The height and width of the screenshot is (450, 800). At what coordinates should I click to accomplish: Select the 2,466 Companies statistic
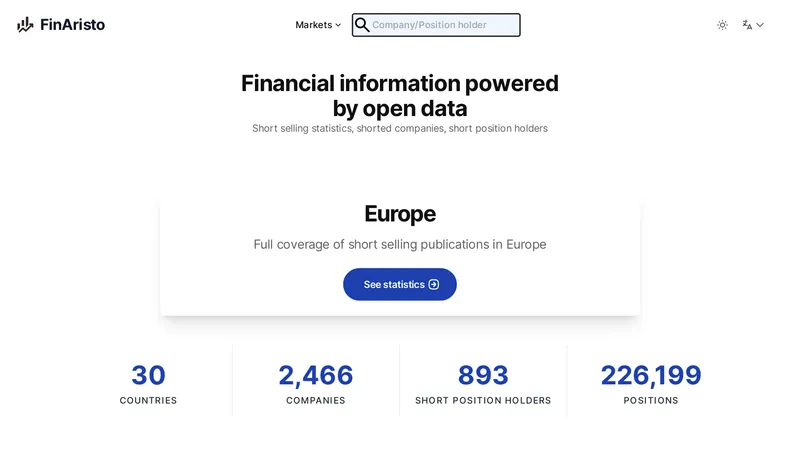click(x=316, y=384)
